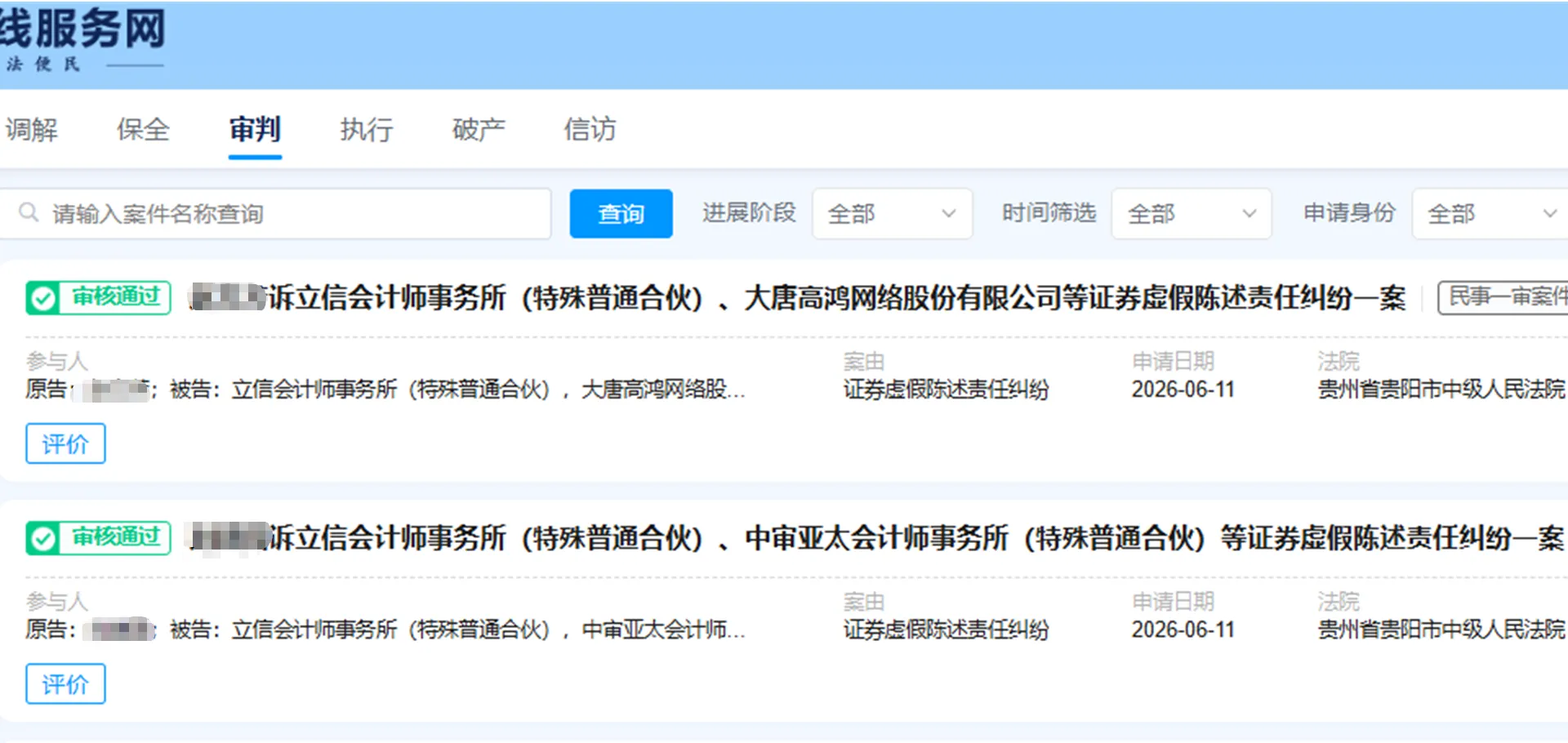Click the 审核通过 check icon on 大唐高鸿 case
Viewport: 1568px width, 743px height.
pyautogui.click(x=42, y=298)
